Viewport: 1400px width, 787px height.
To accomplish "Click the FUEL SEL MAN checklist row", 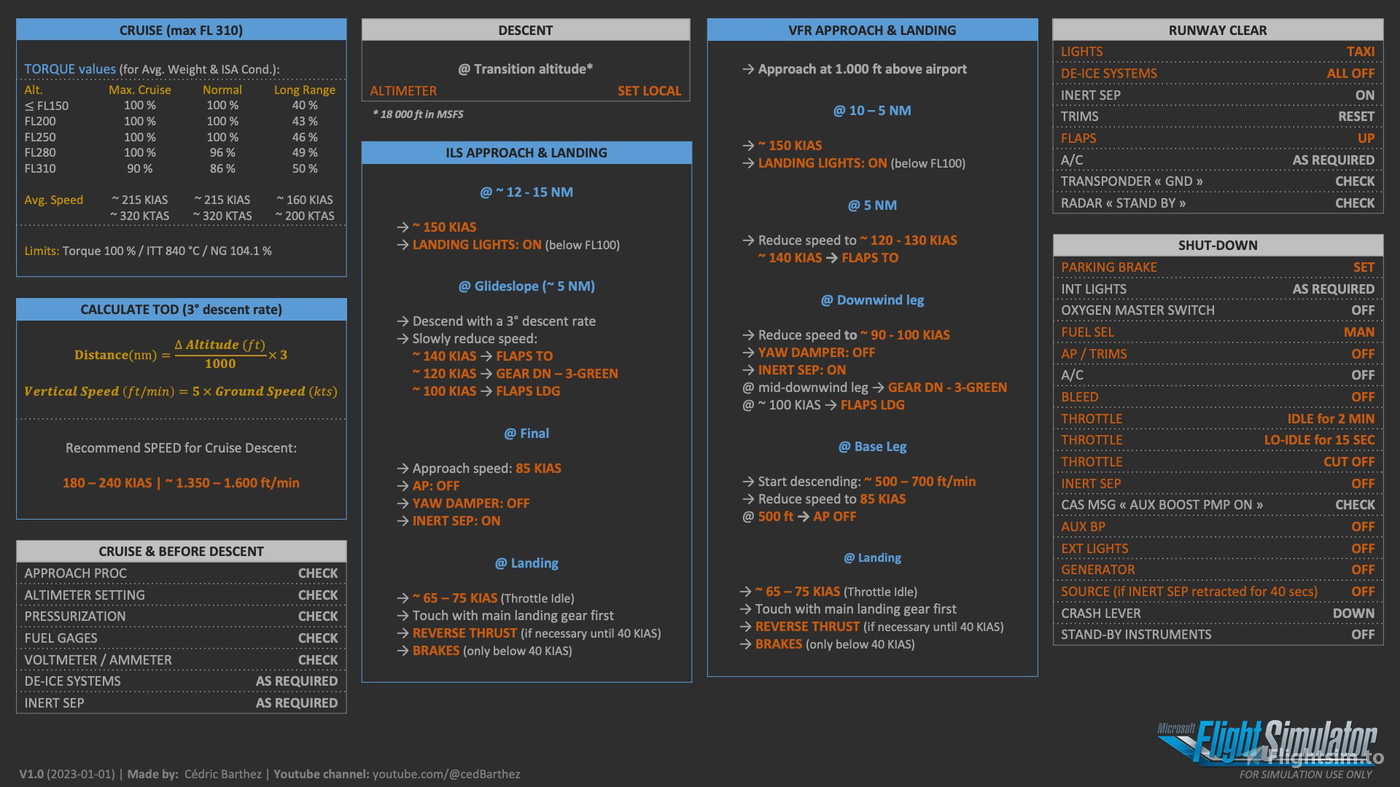I will (1217, 332).
